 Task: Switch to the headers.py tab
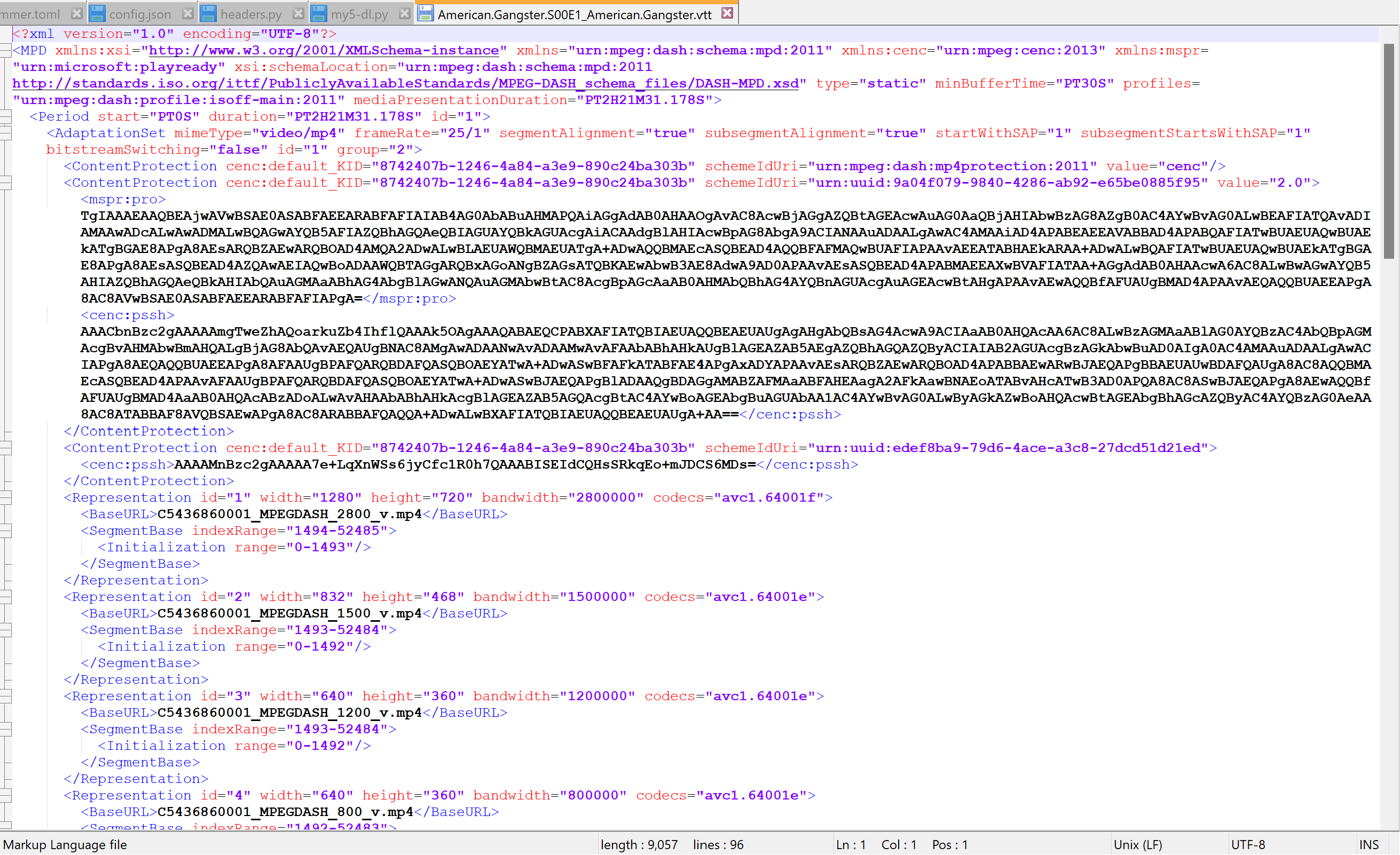pyautogui.click(x=250, y=14)
